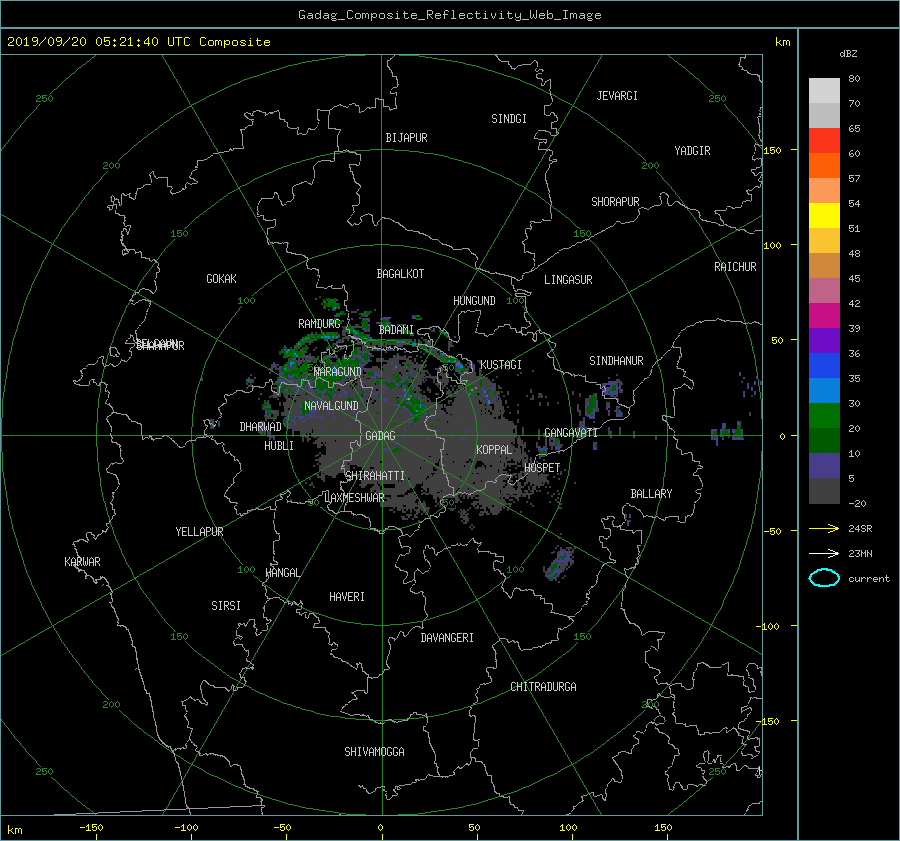This screenshot has height=841, width=900.
Task: Click the HANGAL city label
Action: pos(282,573)
